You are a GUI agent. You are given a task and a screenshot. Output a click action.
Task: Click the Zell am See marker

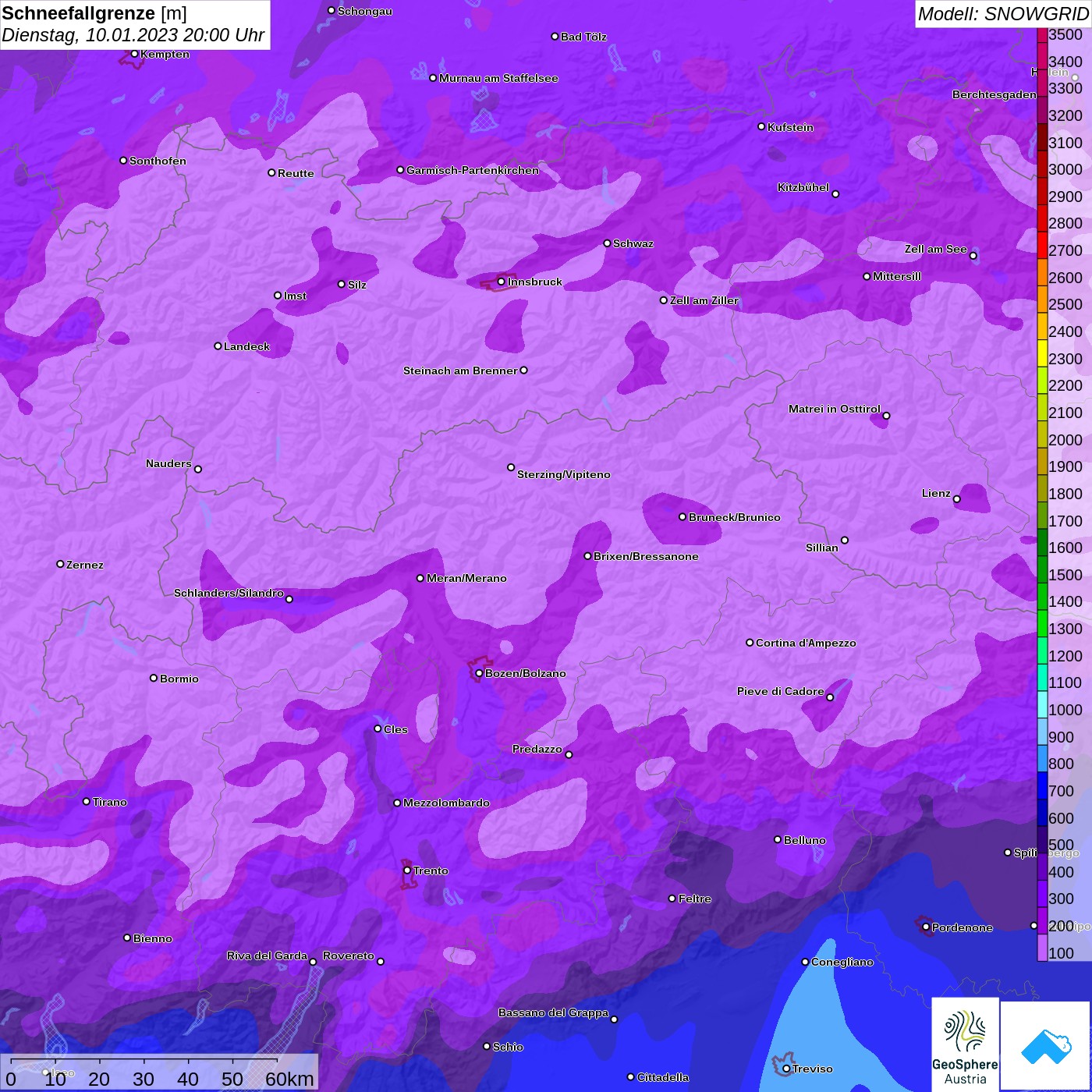click(973, 256)
